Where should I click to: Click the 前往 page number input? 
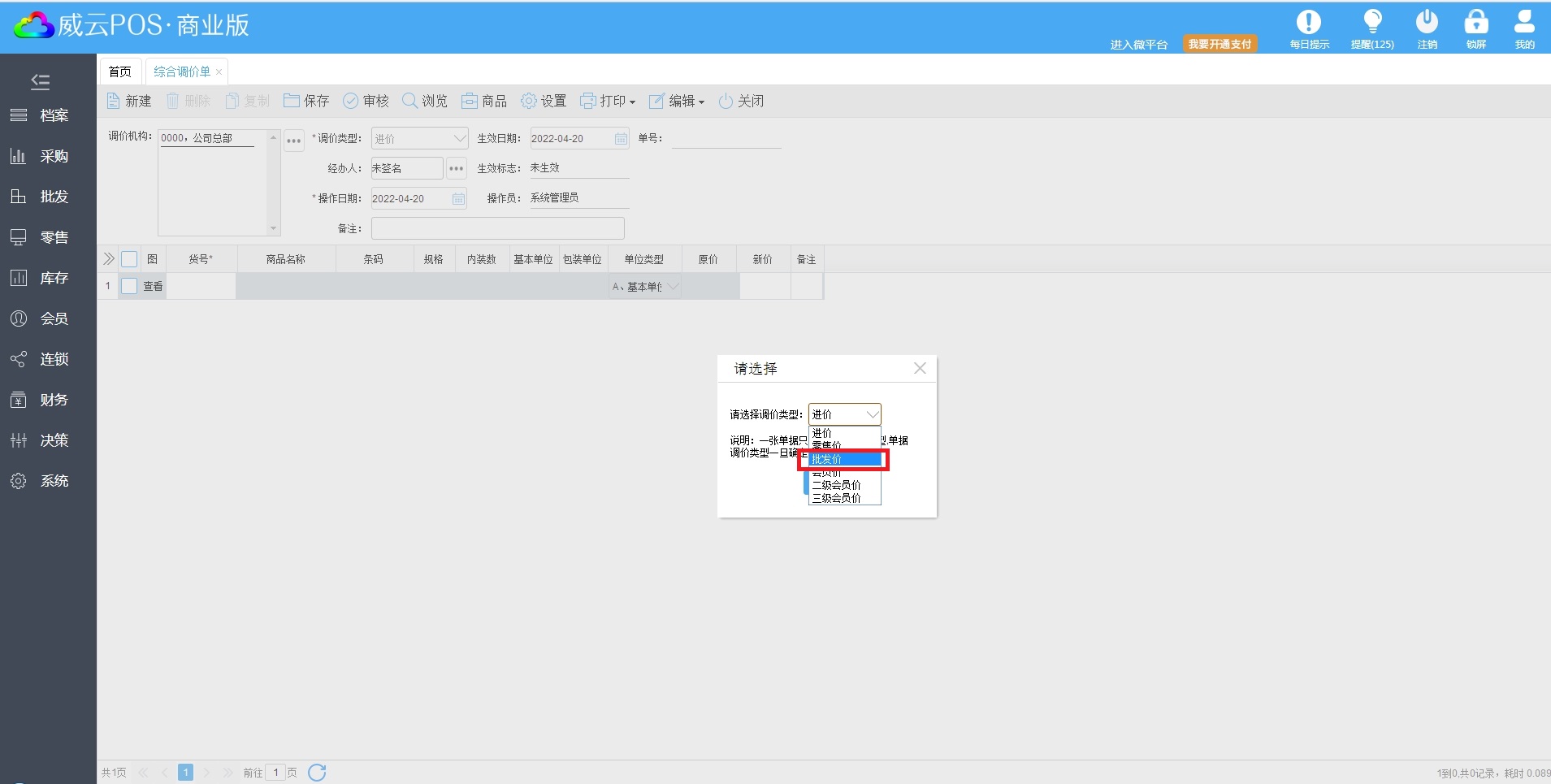(x=275, y=773)
